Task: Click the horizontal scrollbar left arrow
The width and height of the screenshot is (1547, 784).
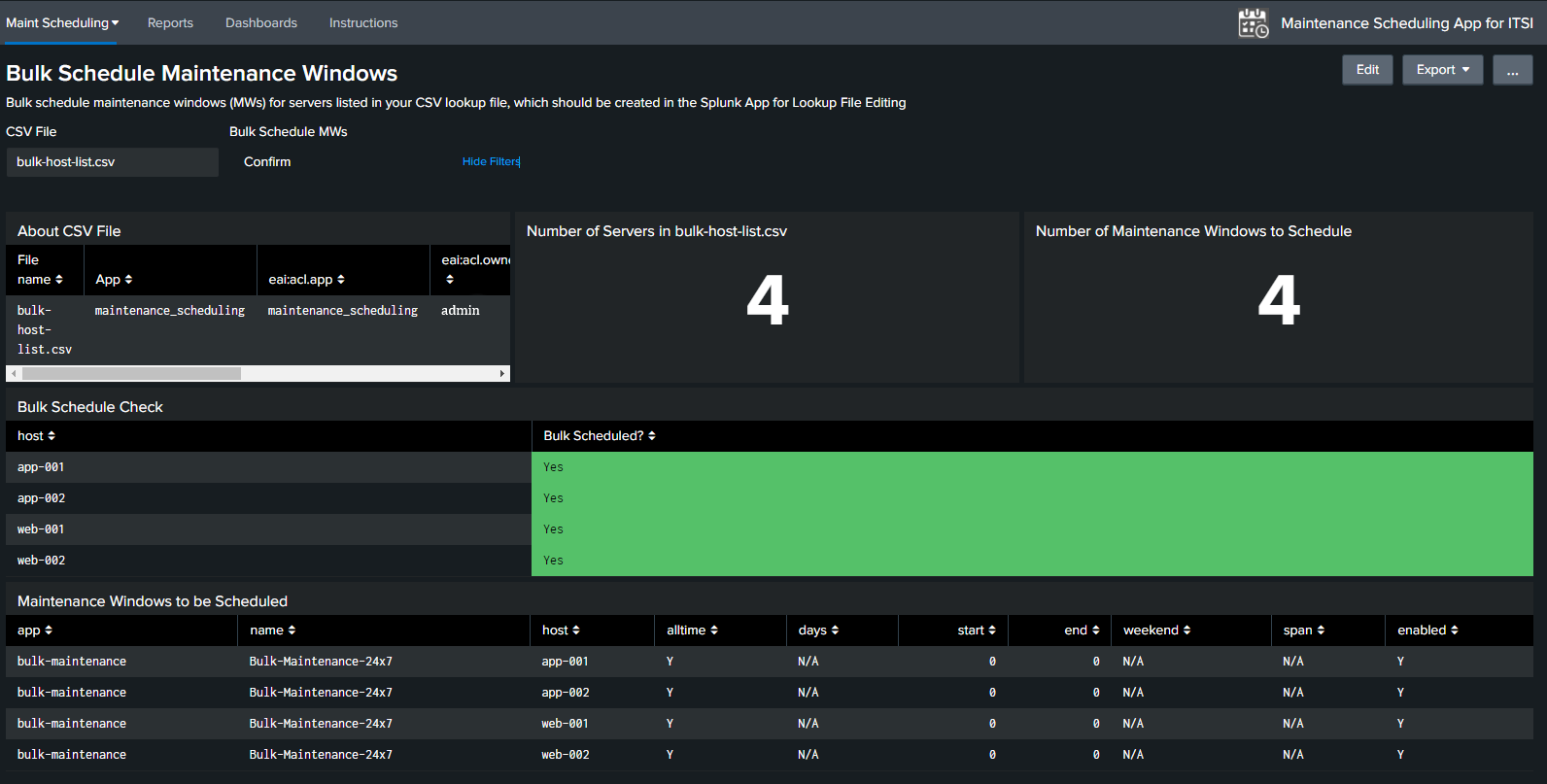Action: [14, 373]
